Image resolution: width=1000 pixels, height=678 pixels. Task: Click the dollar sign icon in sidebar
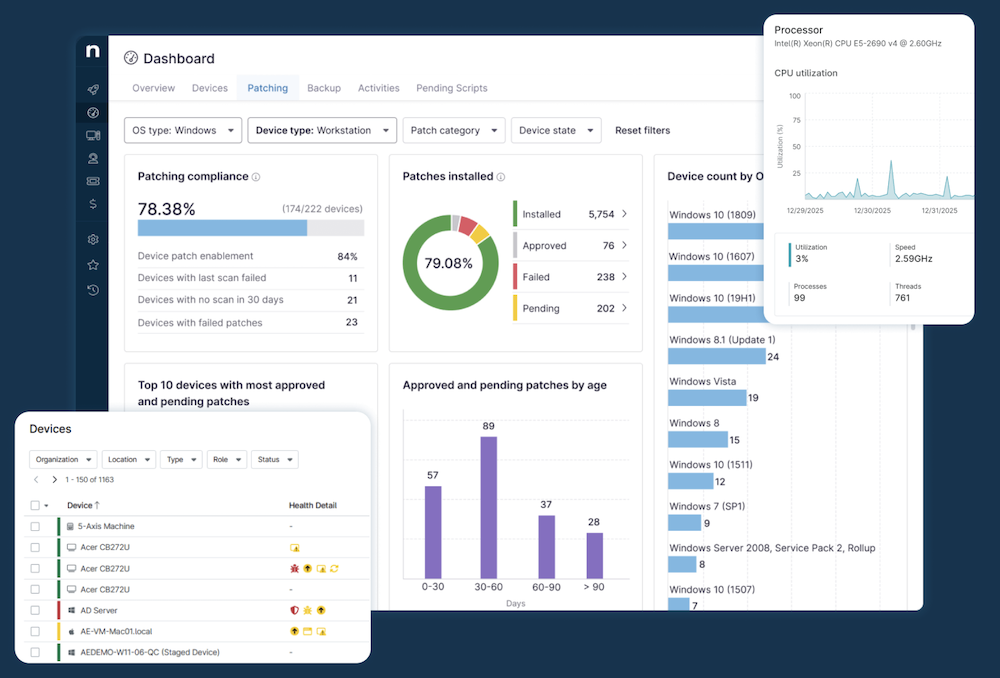pos(93,204)
